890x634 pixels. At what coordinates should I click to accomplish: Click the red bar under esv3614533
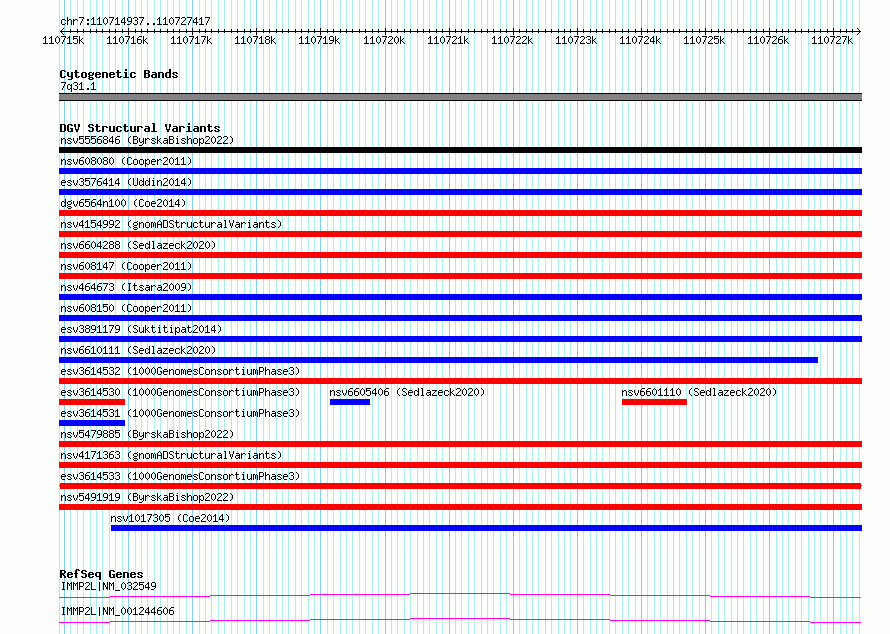tap(460, 486)
